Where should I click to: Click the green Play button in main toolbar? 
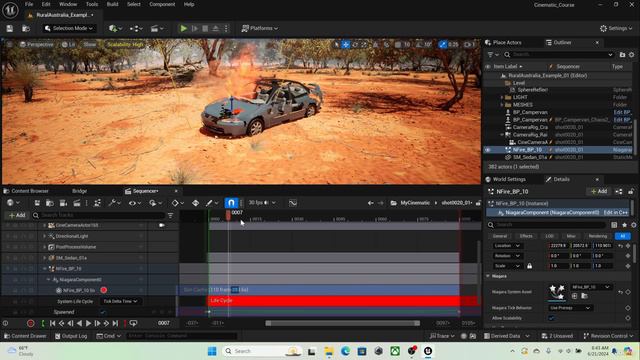point(184,28)
